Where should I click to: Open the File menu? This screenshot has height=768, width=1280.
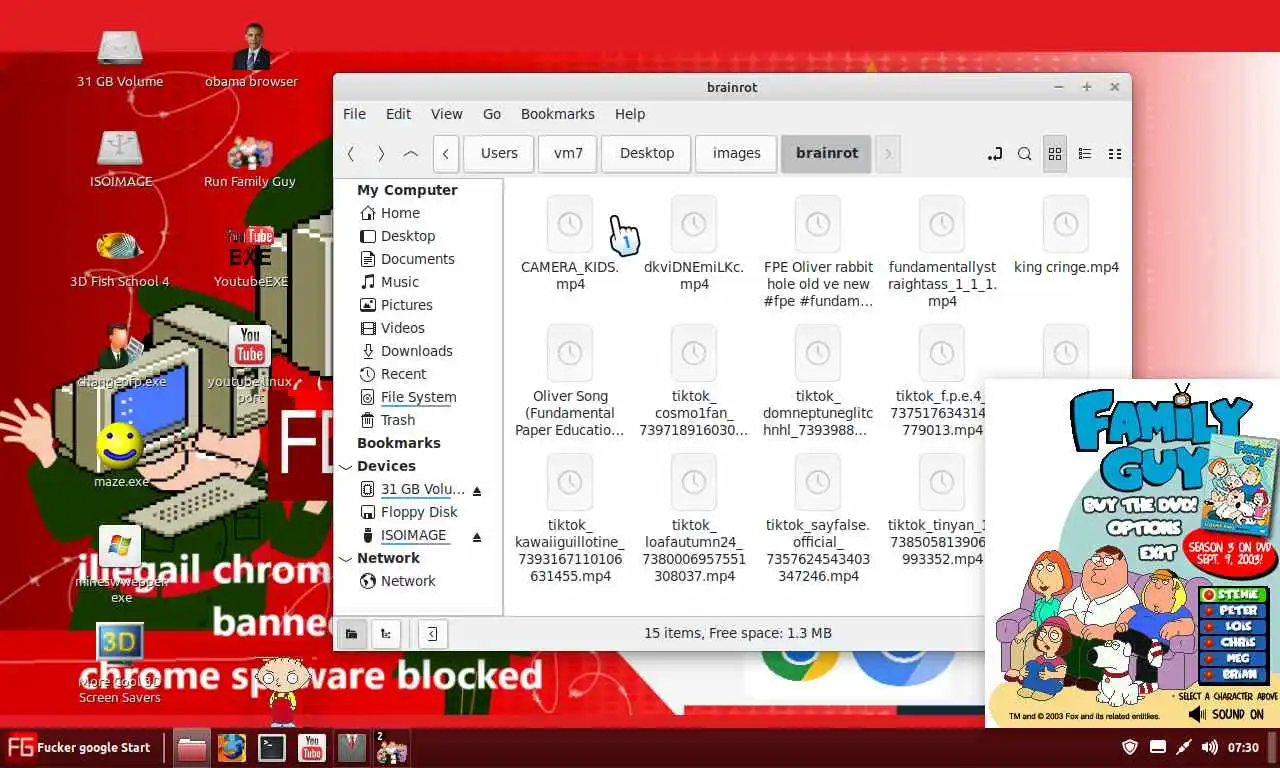pyautogui.click(x=354, y=114)
